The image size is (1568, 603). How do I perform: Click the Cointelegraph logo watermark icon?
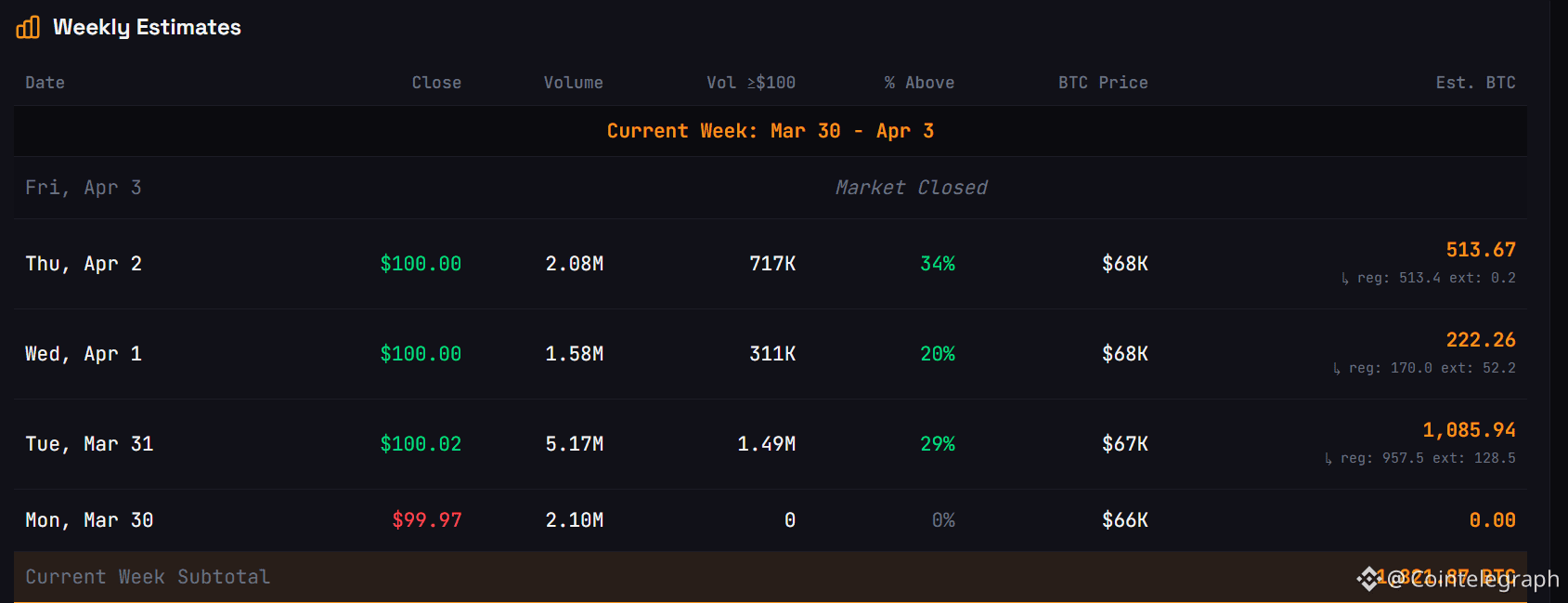click(1369, 579)
